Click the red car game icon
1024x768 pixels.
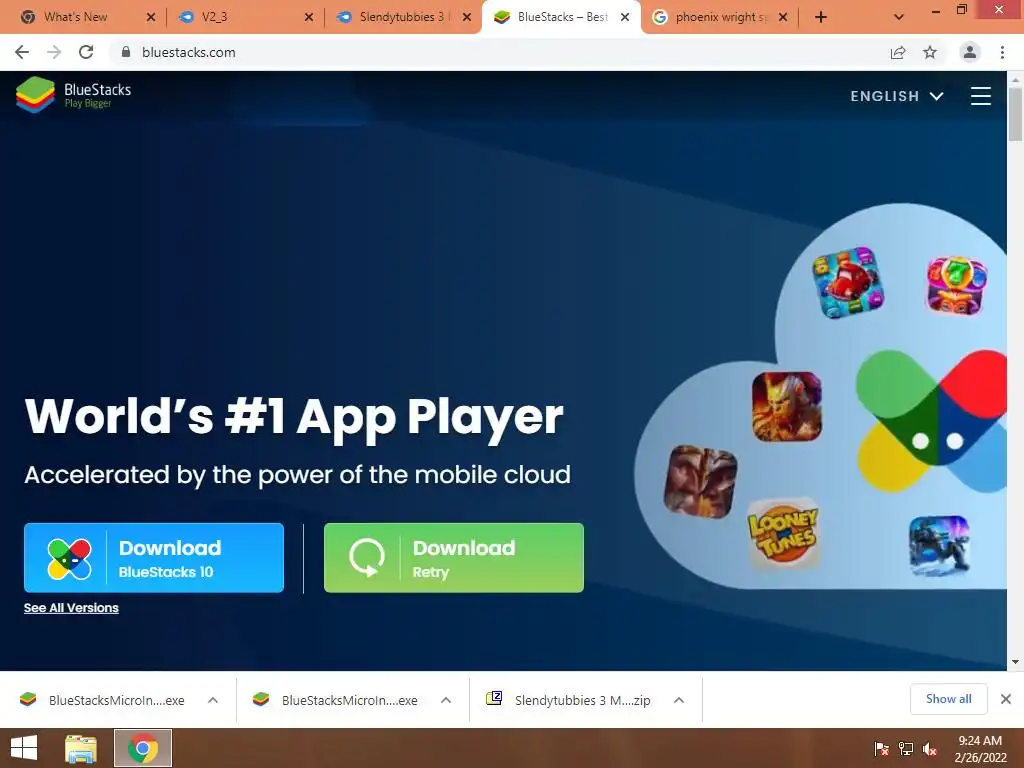tap(848, 282)
